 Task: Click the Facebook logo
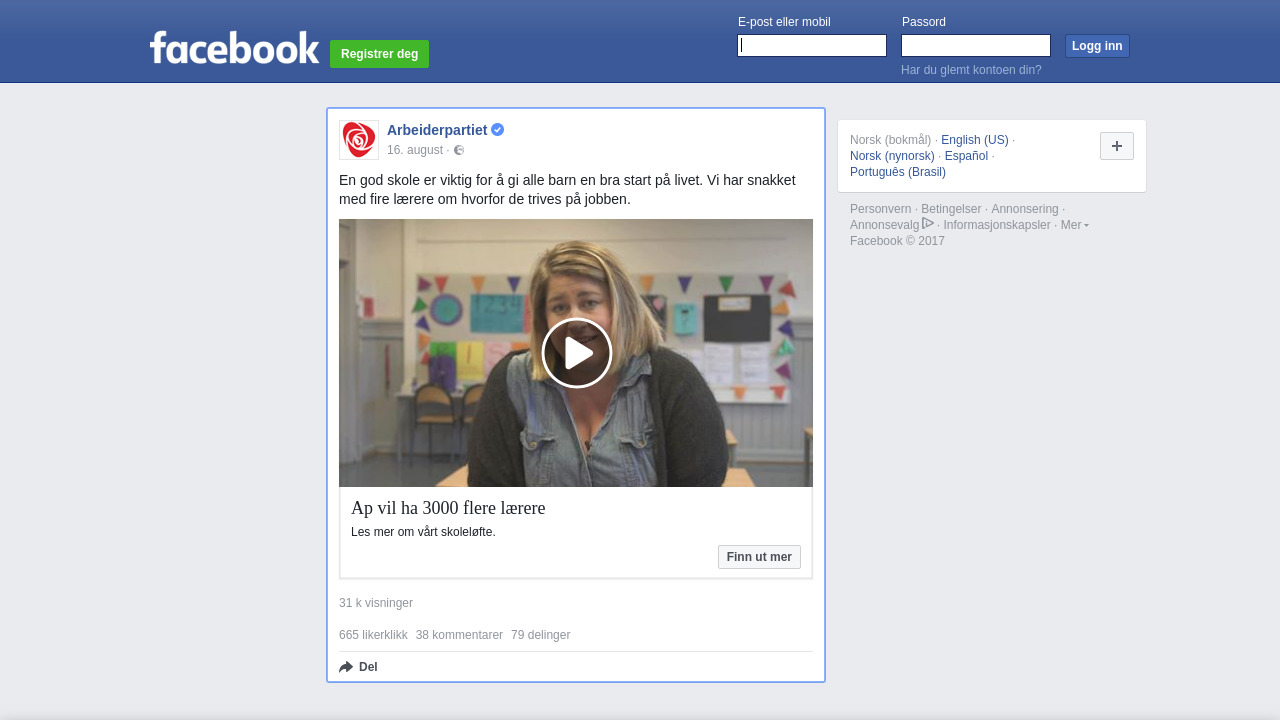(234, 47)
